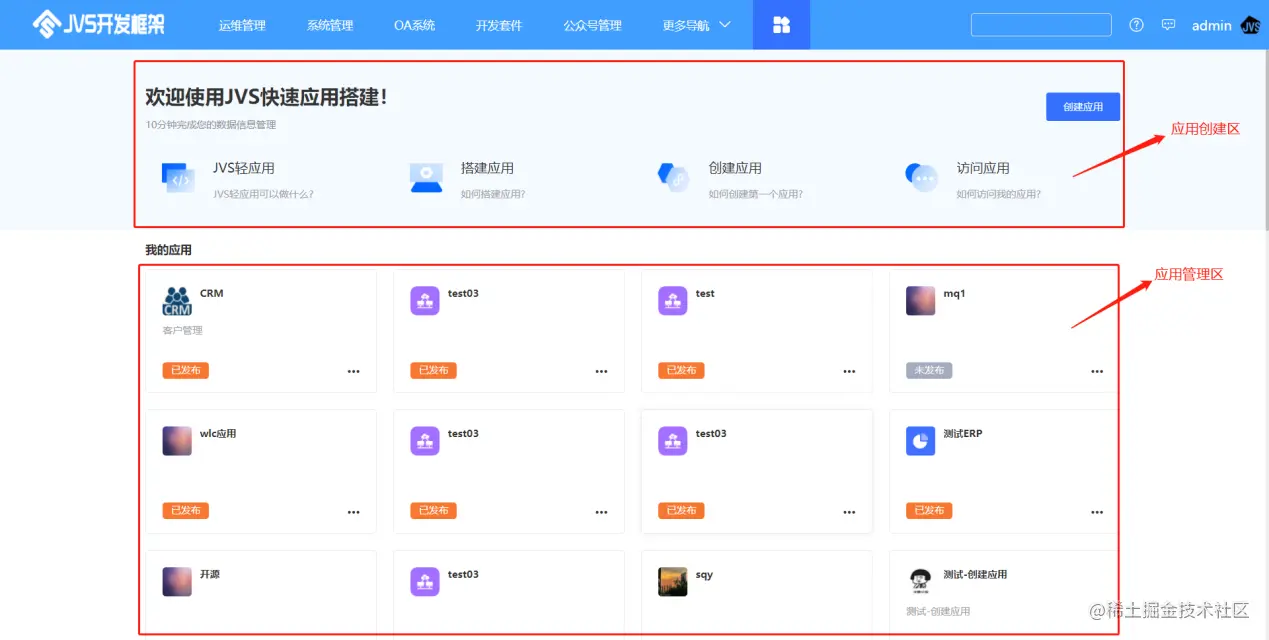Click the 开源 app name

point(210,575)
